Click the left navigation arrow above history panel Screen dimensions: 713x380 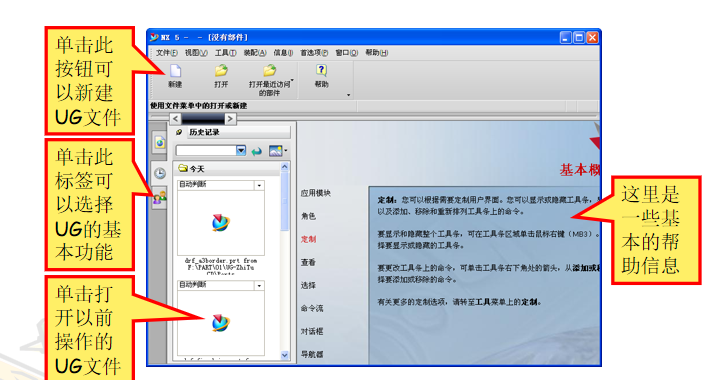176,119
